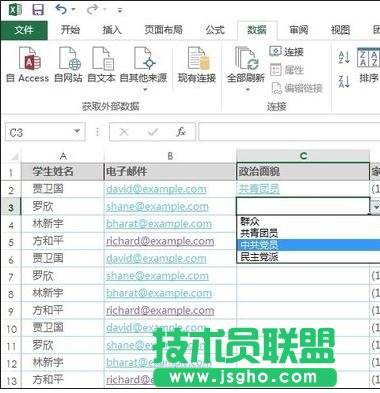Open the undo history dropdown arrow
The height and width of the screenshot is (393, 380).
pos(74,10)
